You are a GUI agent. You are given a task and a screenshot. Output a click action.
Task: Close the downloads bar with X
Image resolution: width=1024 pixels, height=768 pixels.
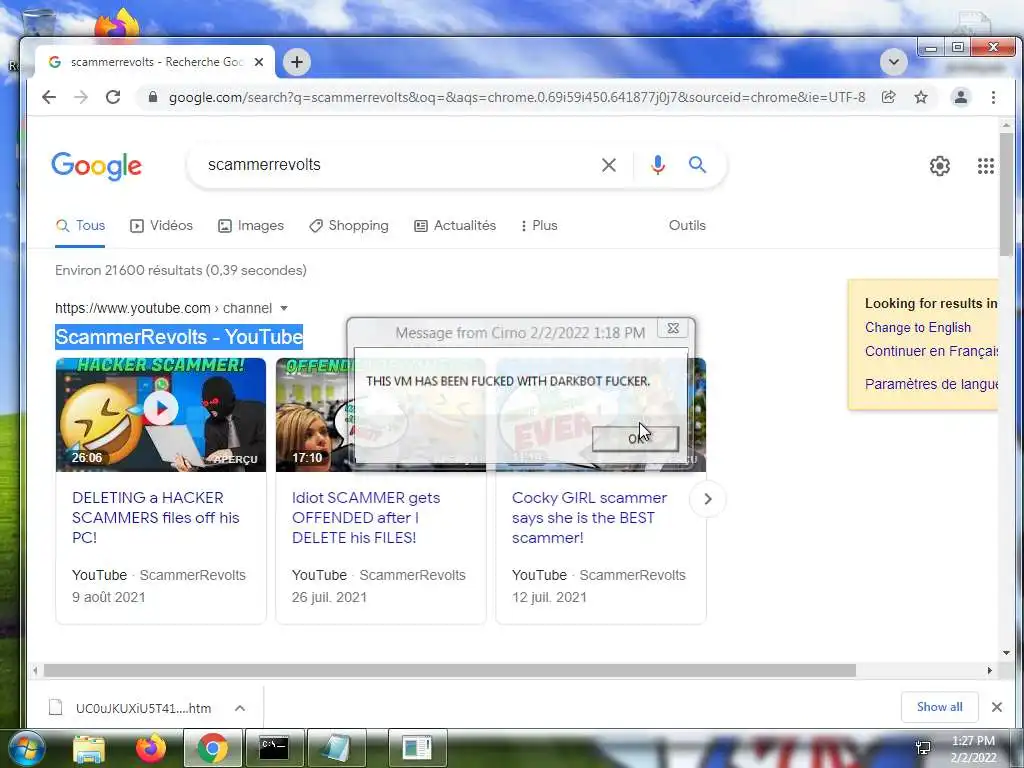(997, 707)
